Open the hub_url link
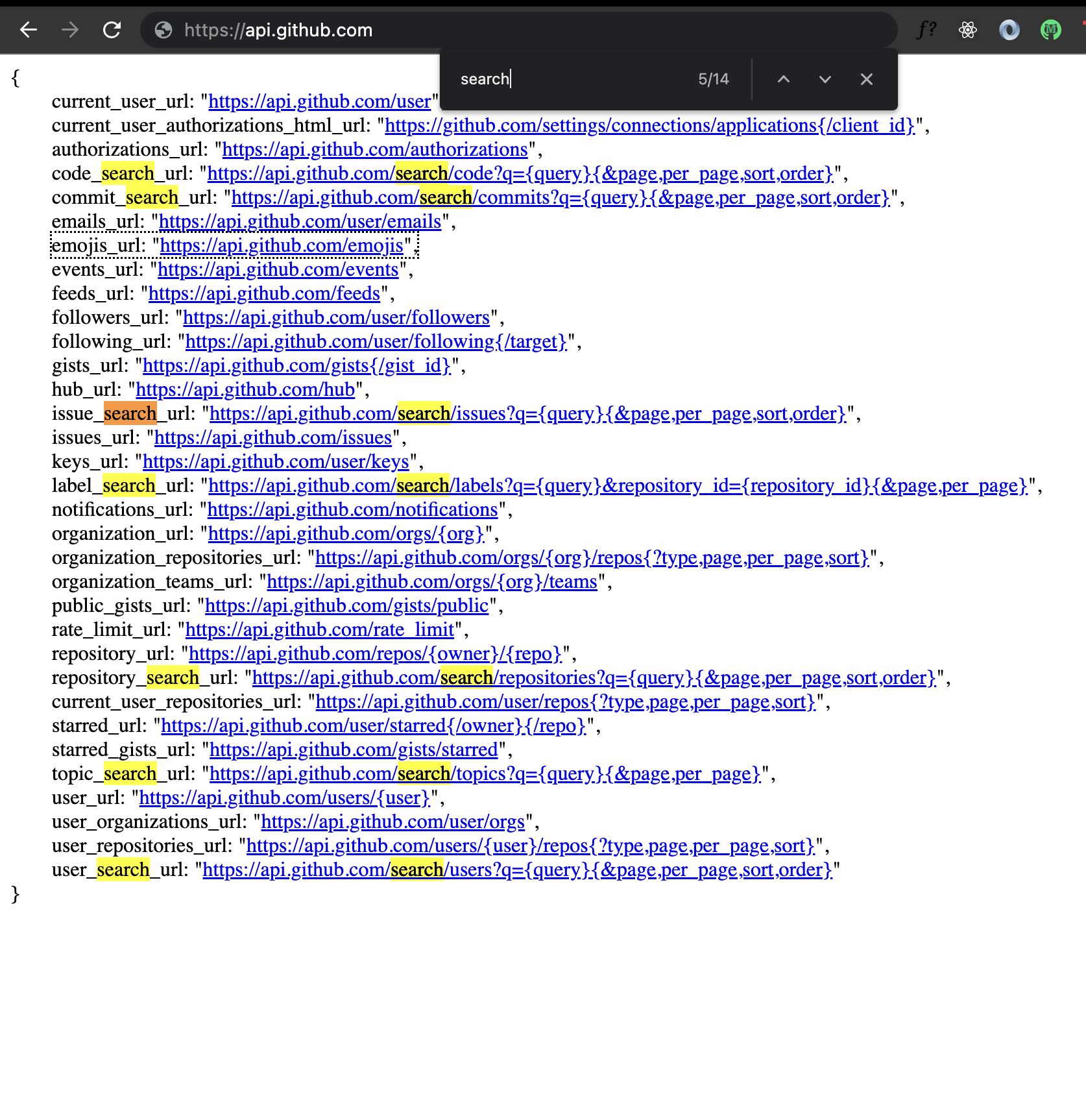1086x1120 pixels. pyautogui.click(x=246, y=390)
